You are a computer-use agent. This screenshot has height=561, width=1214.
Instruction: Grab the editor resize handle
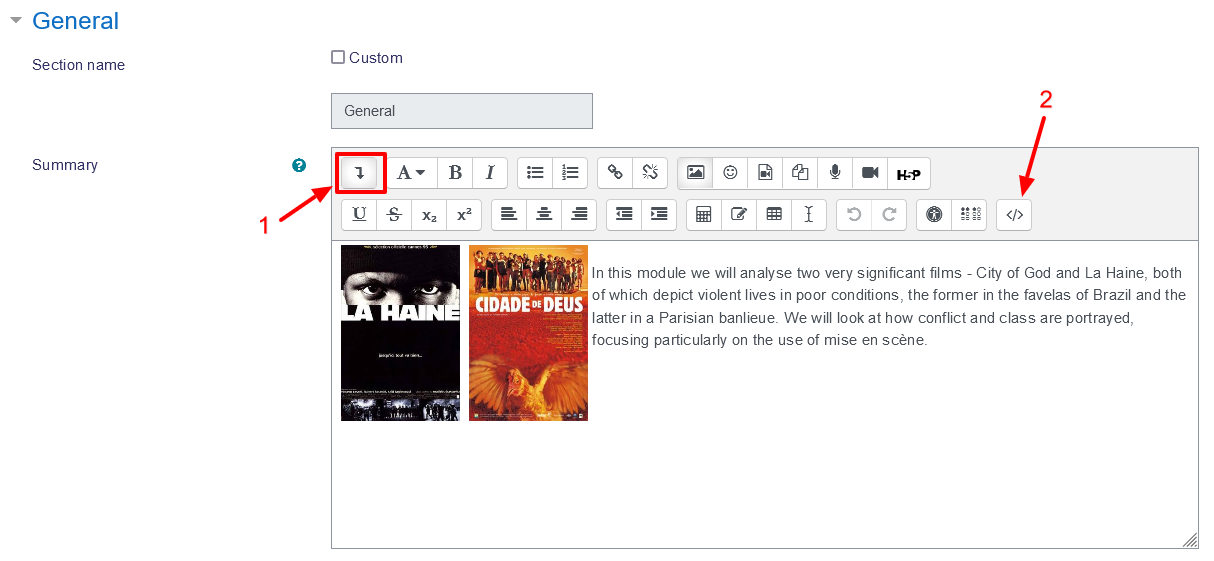[1189, 539]
